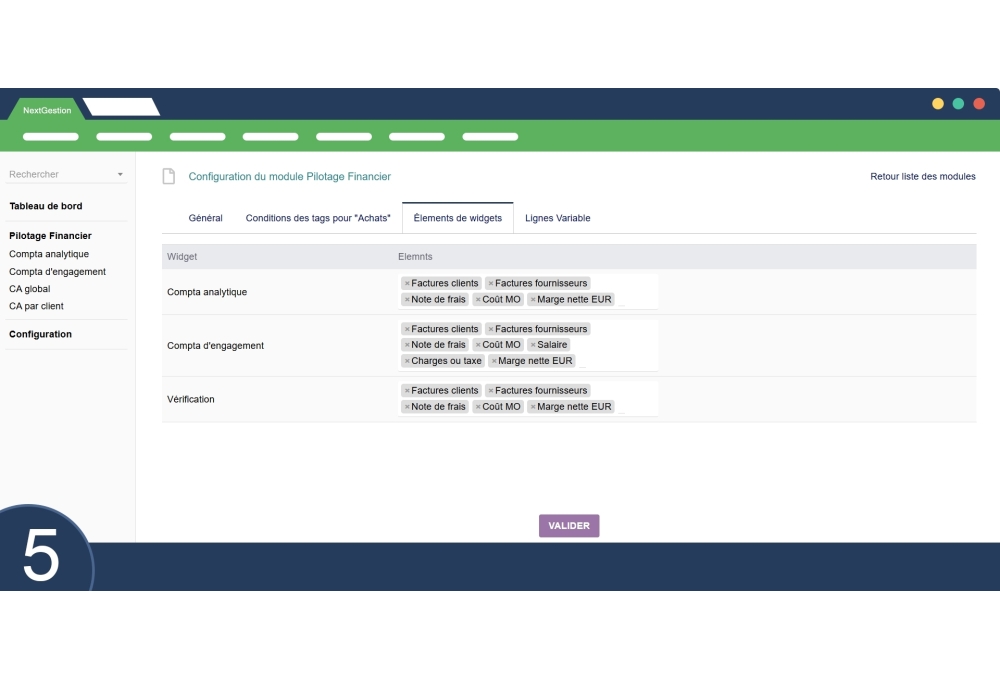The image size is (1000, 679).
Task: Switch to the Général tab
Action: [x=206, y=217]
